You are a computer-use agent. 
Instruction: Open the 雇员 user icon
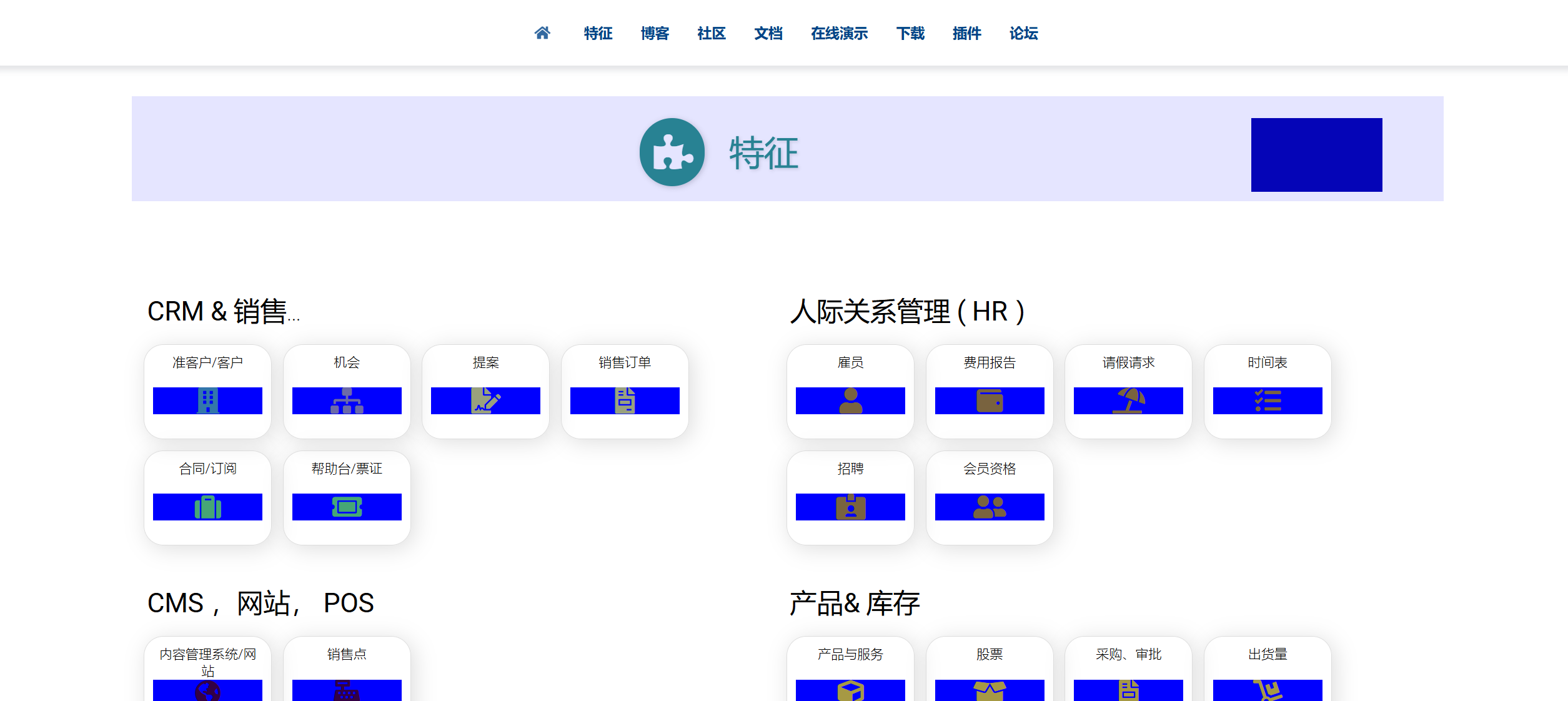[x=850, y=400]
